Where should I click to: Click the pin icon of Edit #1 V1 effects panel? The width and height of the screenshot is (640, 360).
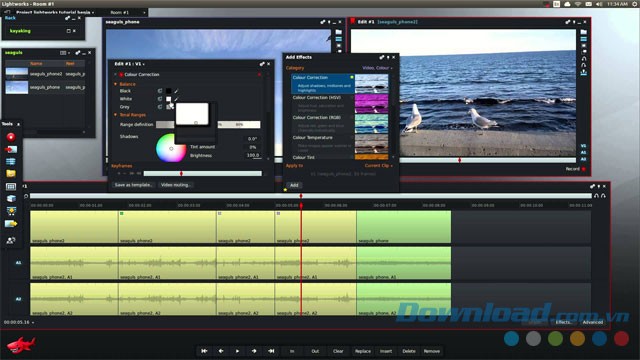pos(262,64)
